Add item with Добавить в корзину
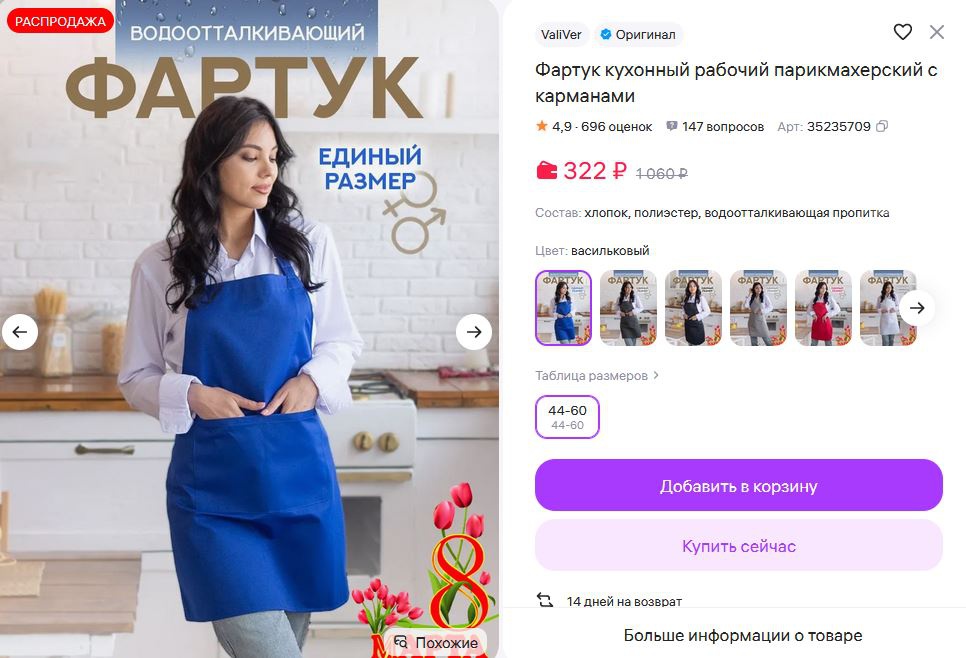Screen dimensions: 966x658 (x=739, y=485)
